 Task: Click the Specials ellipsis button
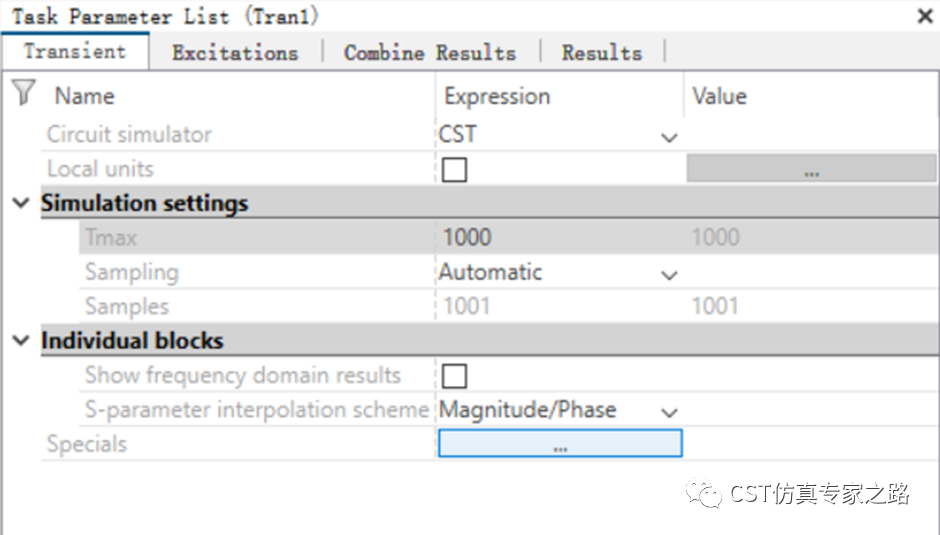pyautogui.click(x=560, y=444)
